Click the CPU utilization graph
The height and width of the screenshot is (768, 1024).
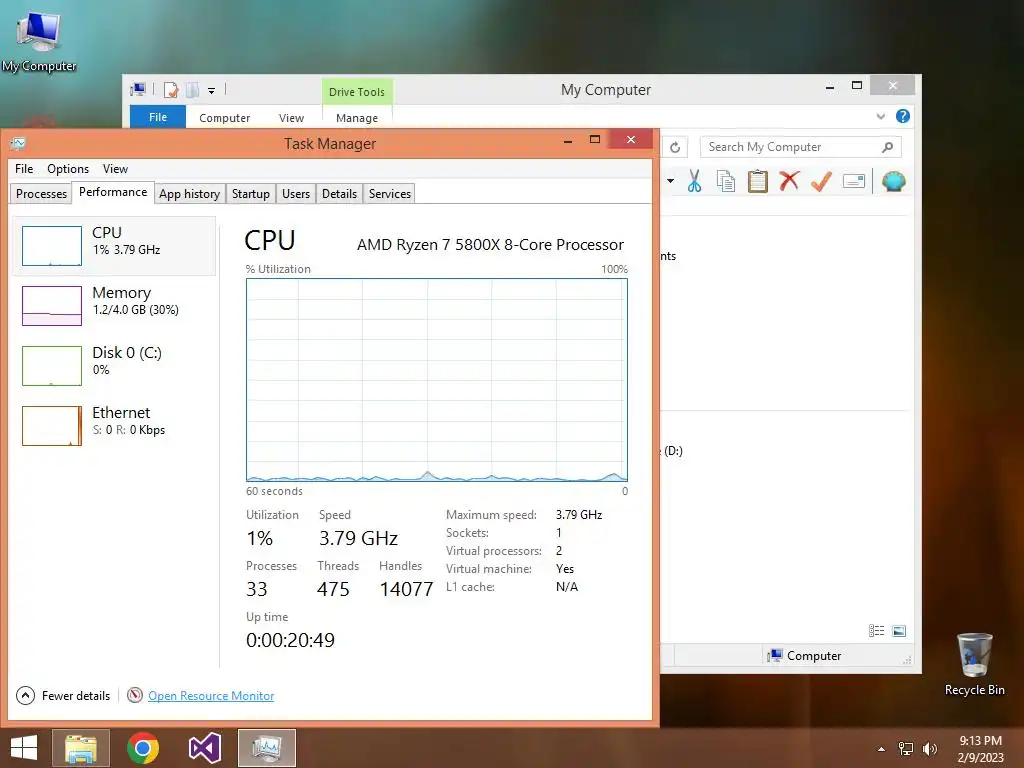(x=437, y=380)
